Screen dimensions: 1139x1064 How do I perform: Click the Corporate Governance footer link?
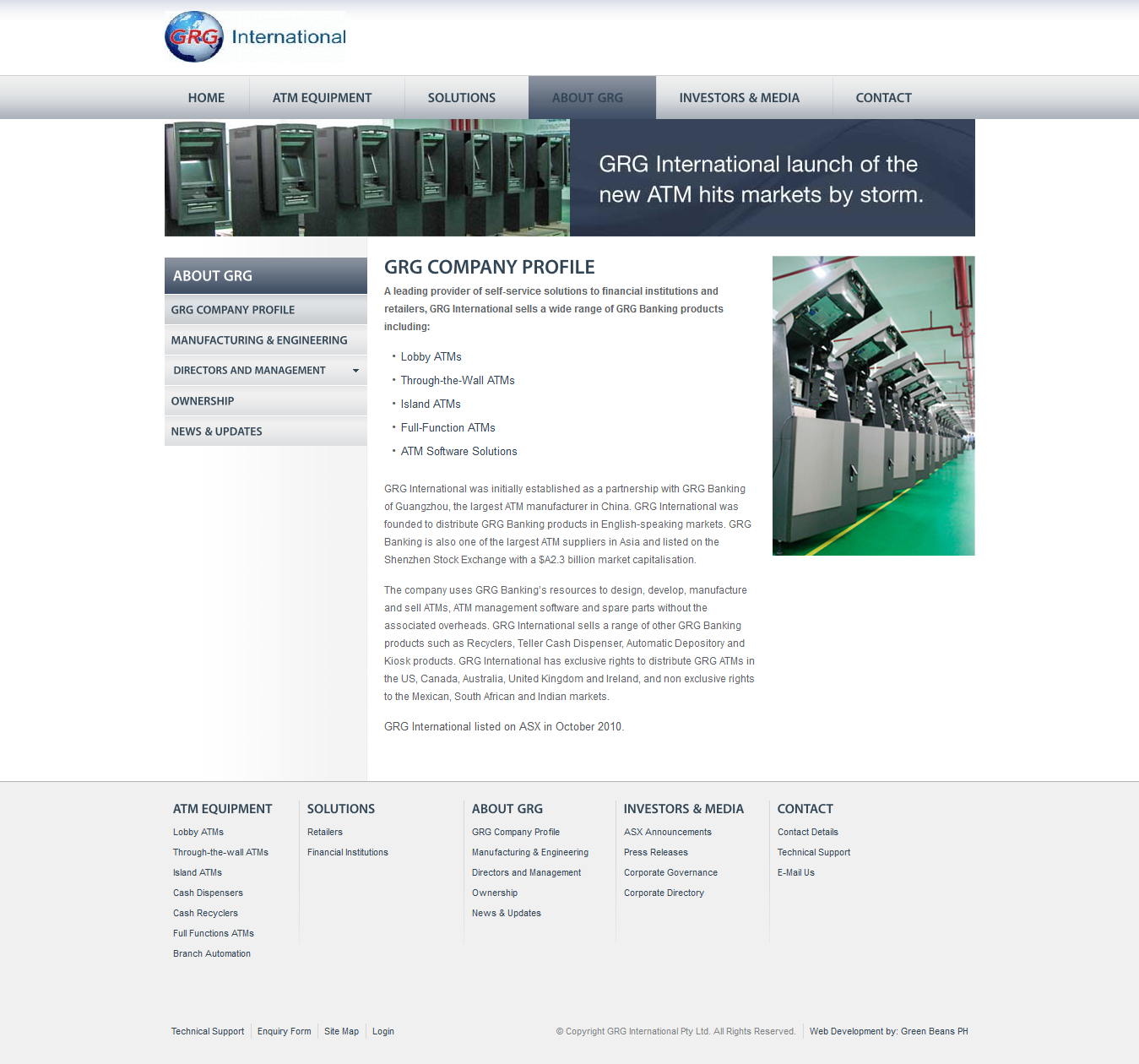click(670, 872)
